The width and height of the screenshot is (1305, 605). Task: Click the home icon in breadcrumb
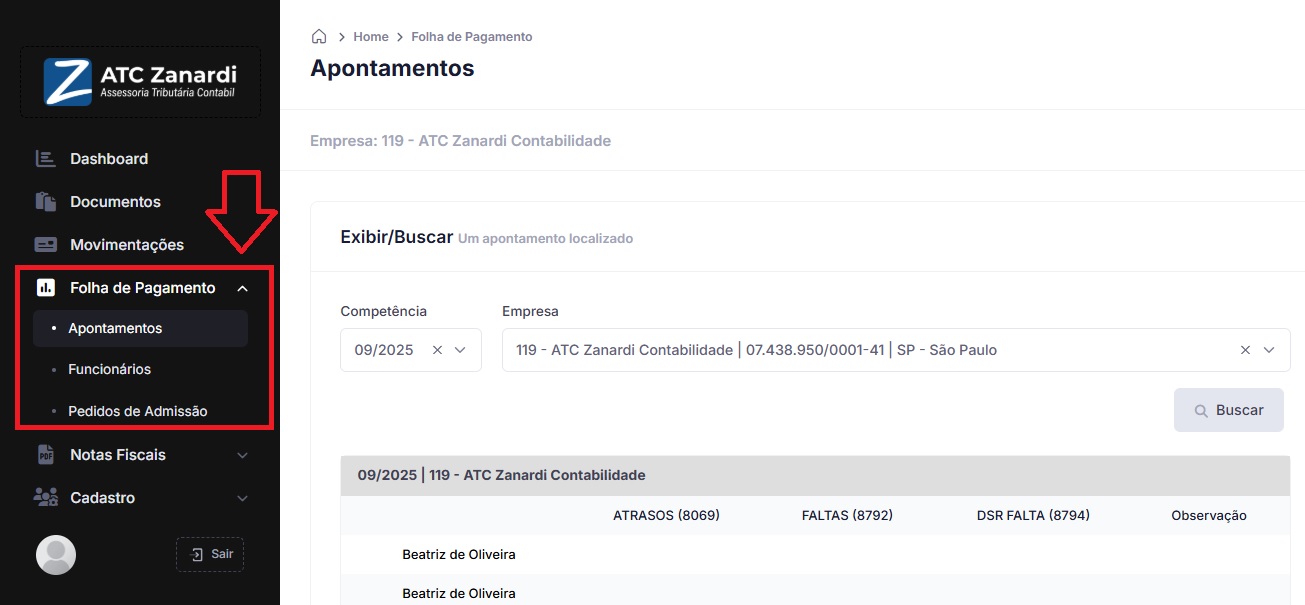[x=319, y=37]
